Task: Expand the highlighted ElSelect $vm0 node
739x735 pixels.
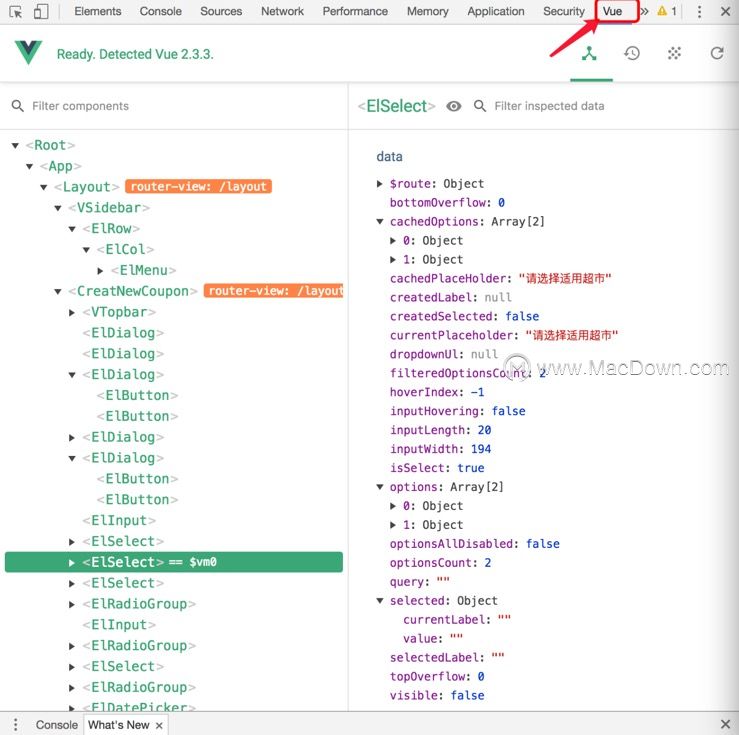Action: point(72,563)
